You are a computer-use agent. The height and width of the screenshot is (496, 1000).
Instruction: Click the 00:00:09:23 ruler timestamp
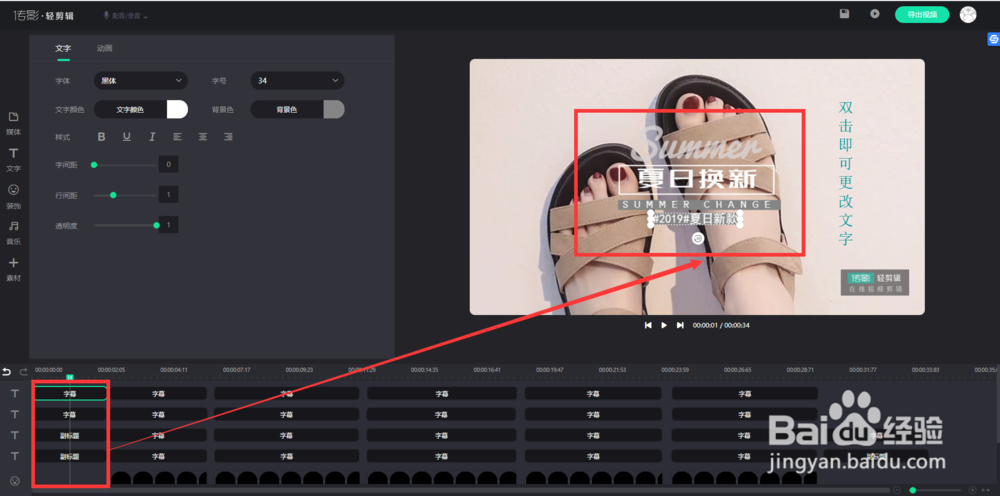[x=299, y=370]
